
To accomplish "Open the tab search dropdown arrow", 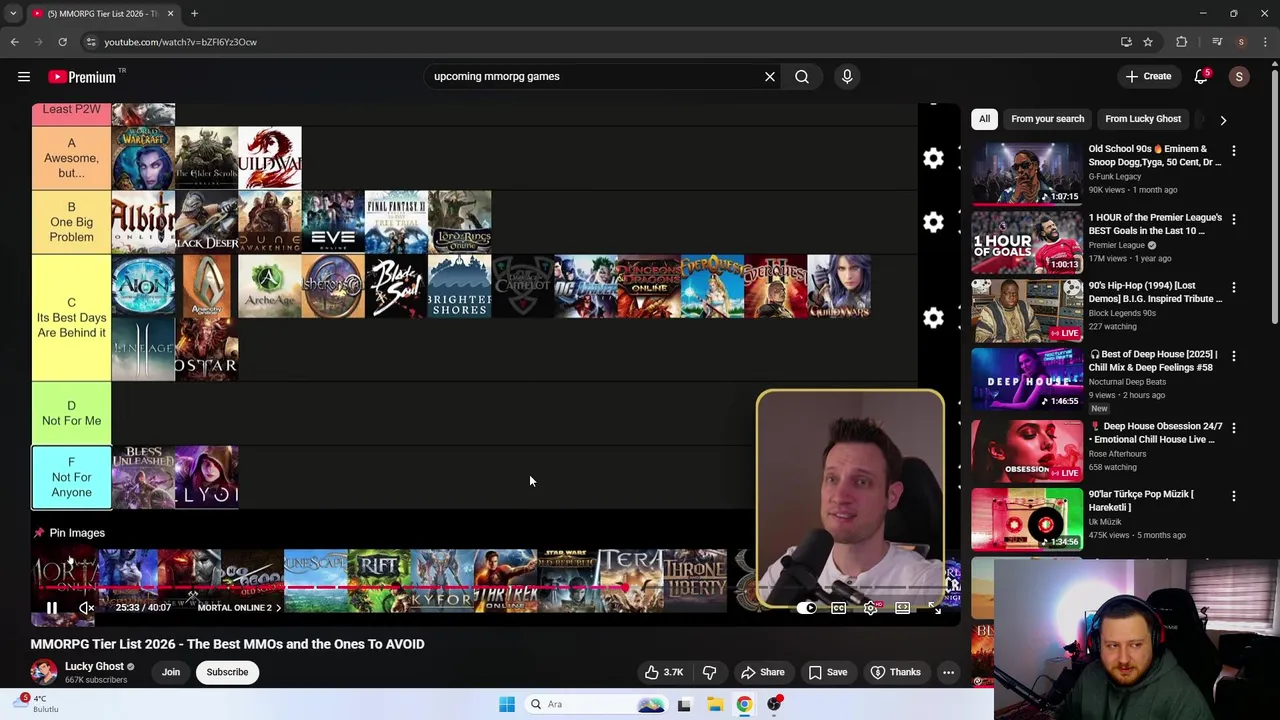I will (14, 14).
